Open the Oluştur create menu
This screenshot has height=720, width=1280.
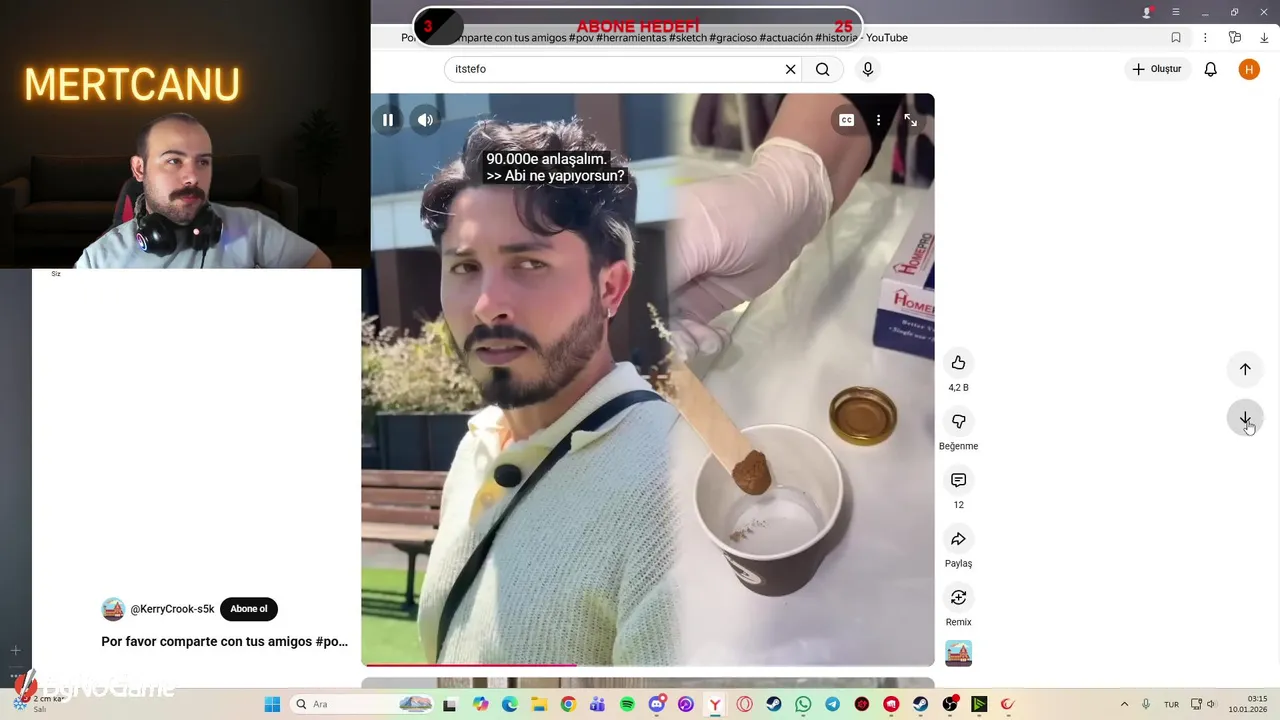1157,69
